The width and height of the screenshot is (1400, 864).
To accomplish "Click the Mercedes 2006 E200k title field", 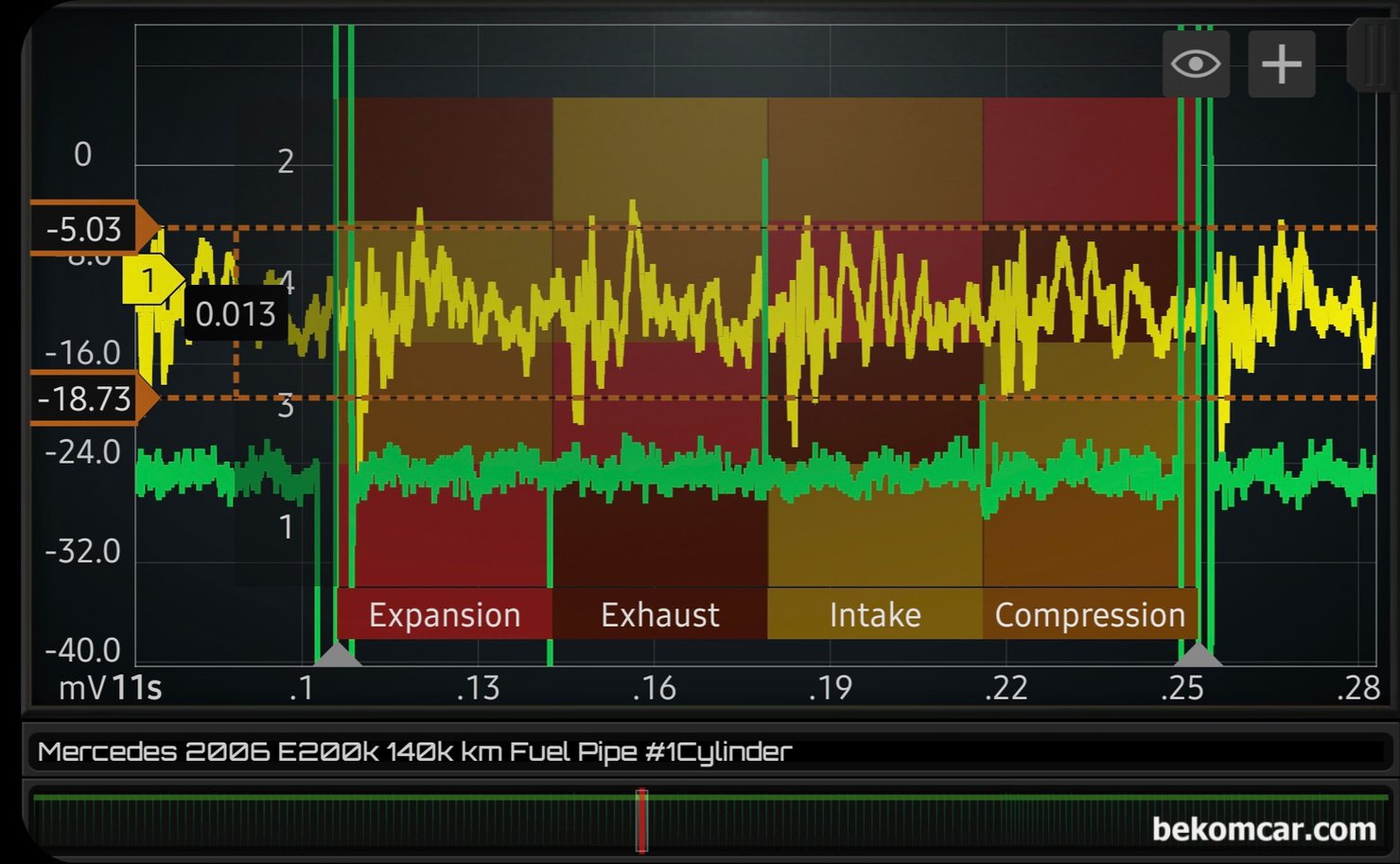I will (414, 751).
